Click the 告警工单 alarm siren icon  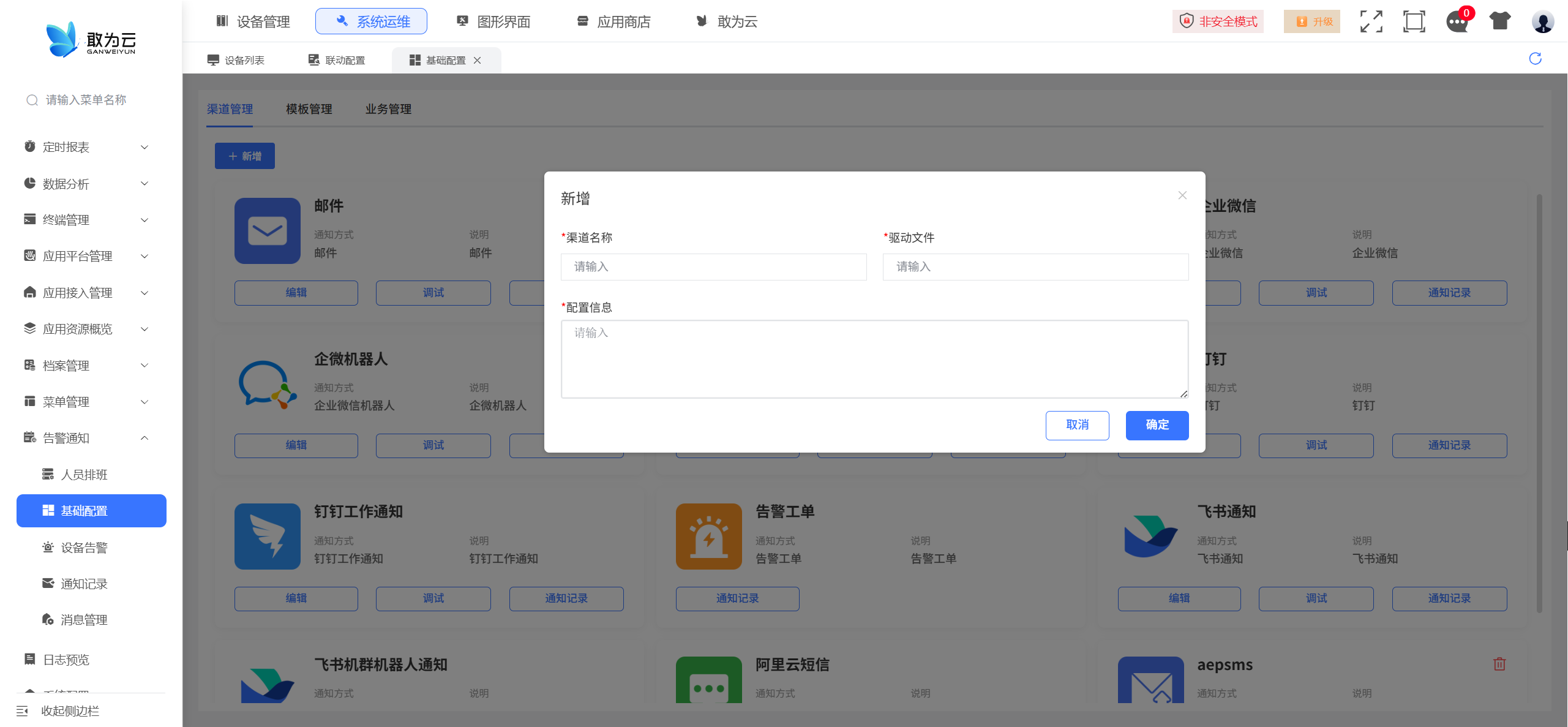(x=709, y=537)
